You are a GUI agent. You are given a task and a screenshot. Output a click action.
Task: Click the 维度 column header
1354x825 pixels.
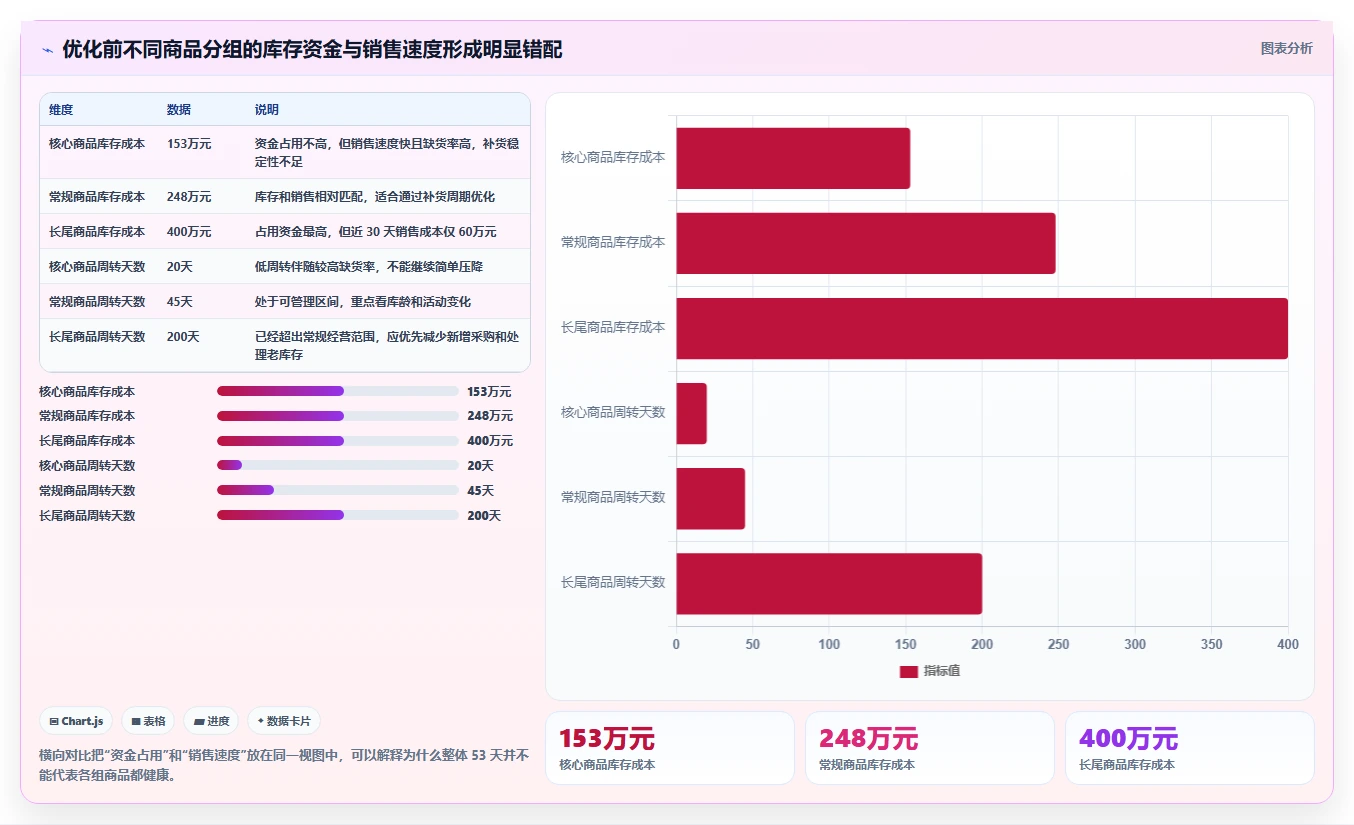(x=61, y=110)
